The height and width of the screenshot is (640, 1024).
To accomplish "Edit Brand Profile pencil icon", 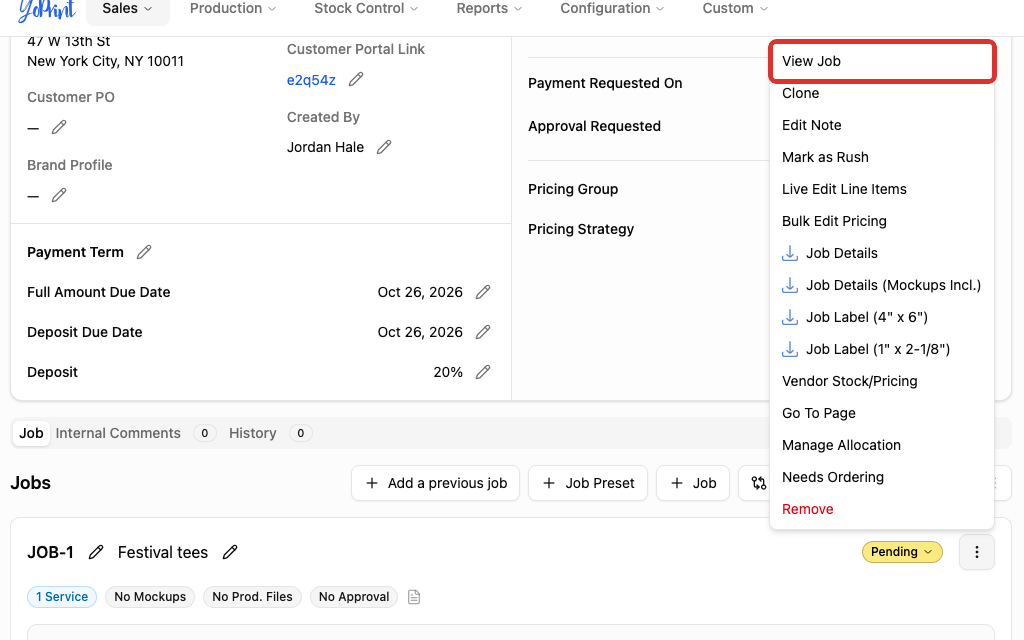I will coord(59,195).
